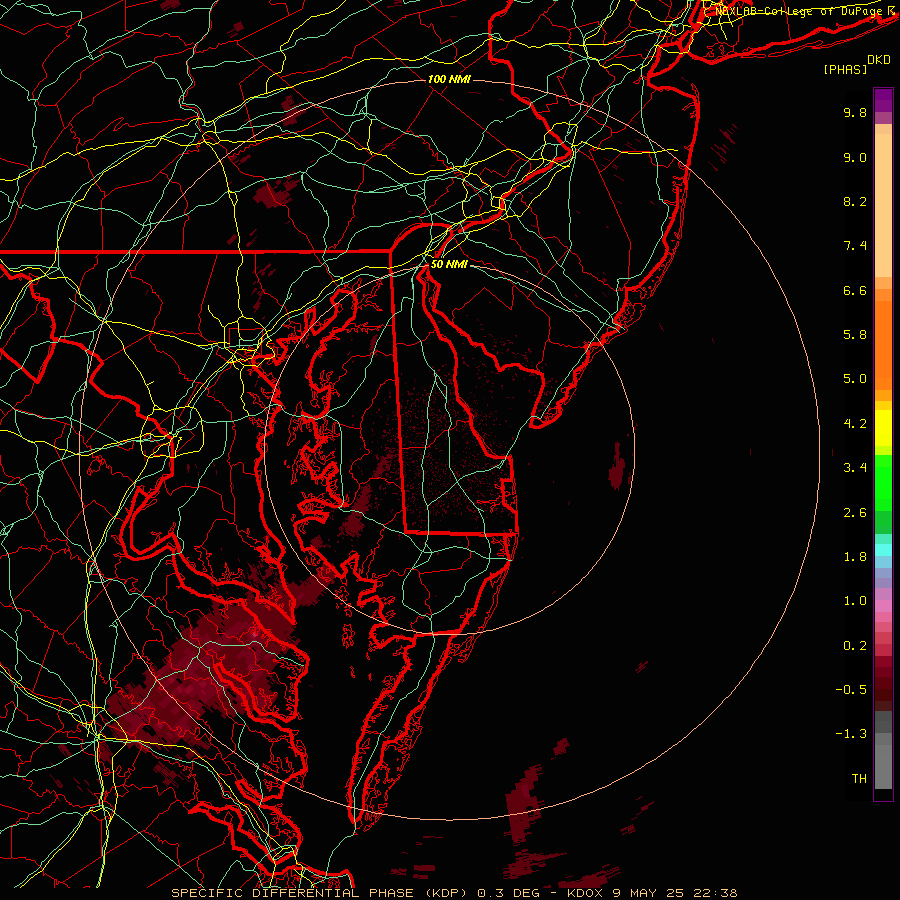The height and width of the screenshot is (900, 900).
Task: Click the 50 NMI range ring label
Action: tap(449, 264)
